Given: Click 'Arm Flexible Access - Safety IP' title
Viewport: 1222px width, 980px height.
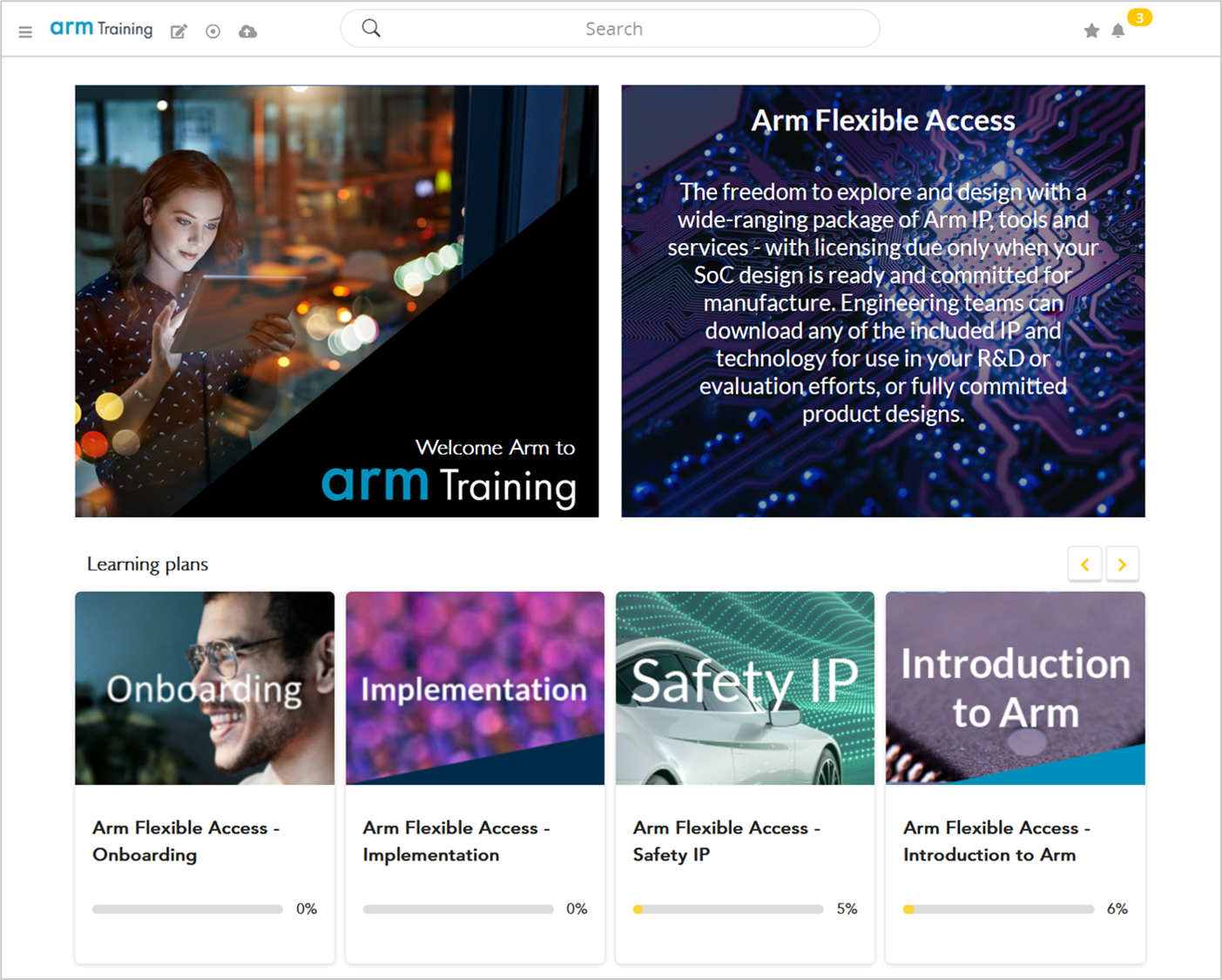Looking at the screenshot, I should pyautogui.click(x=726, y=841).
